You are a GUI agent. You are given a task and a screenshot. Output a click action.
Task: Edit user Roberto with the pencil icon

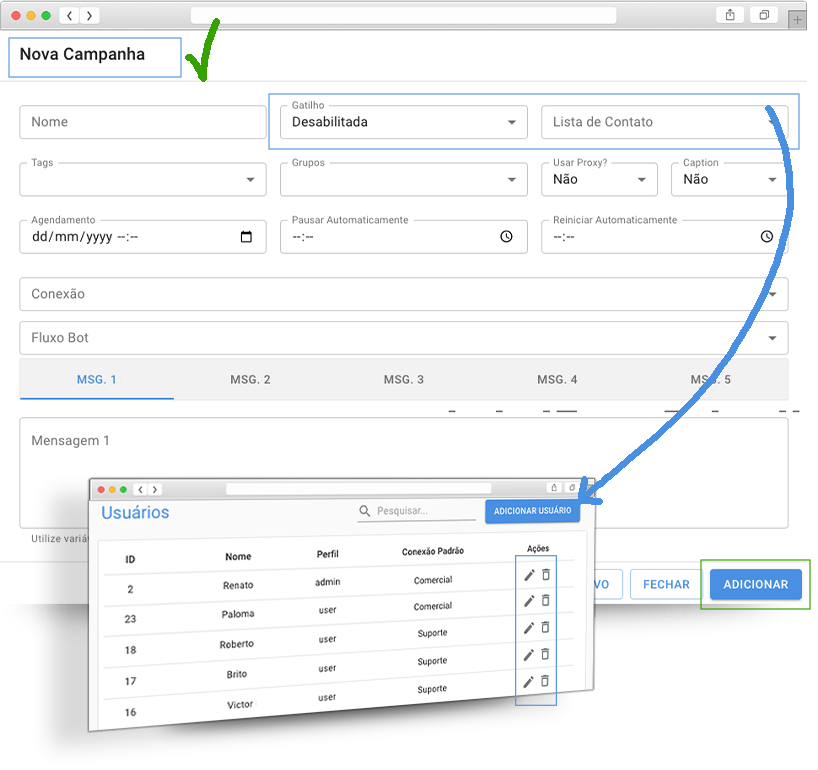(x=529, y=628)
